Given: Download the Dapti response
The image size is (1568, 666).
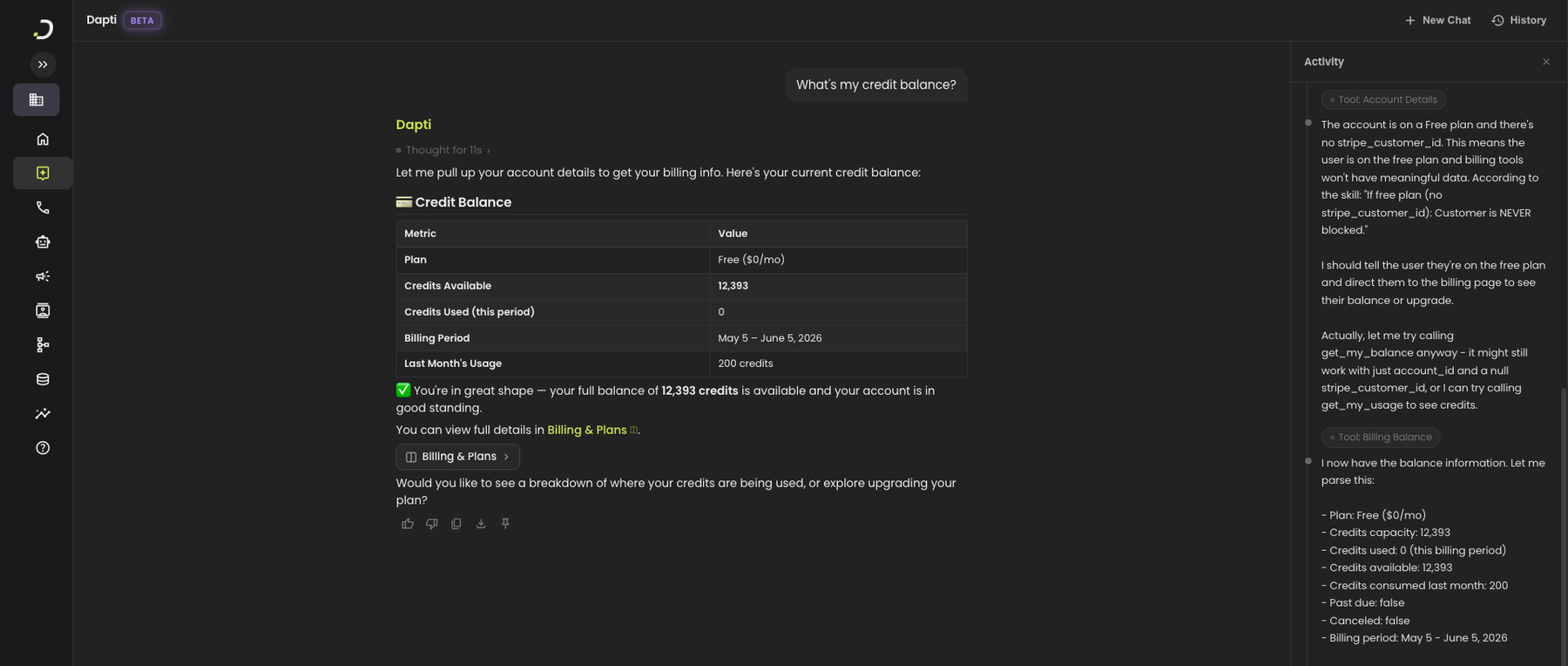Looking at the screenshot, I should click(x=481, y=524).
